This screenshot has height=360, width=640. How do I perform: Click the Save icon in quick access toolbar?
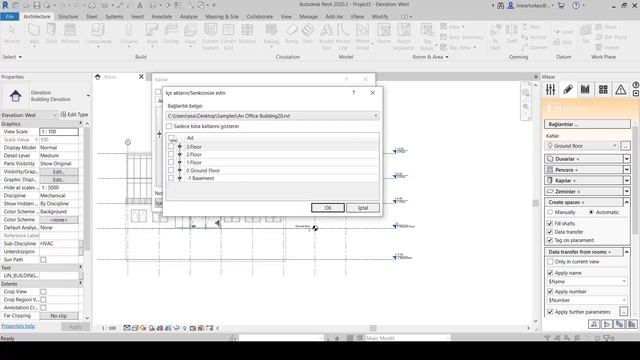coord(37,5)
